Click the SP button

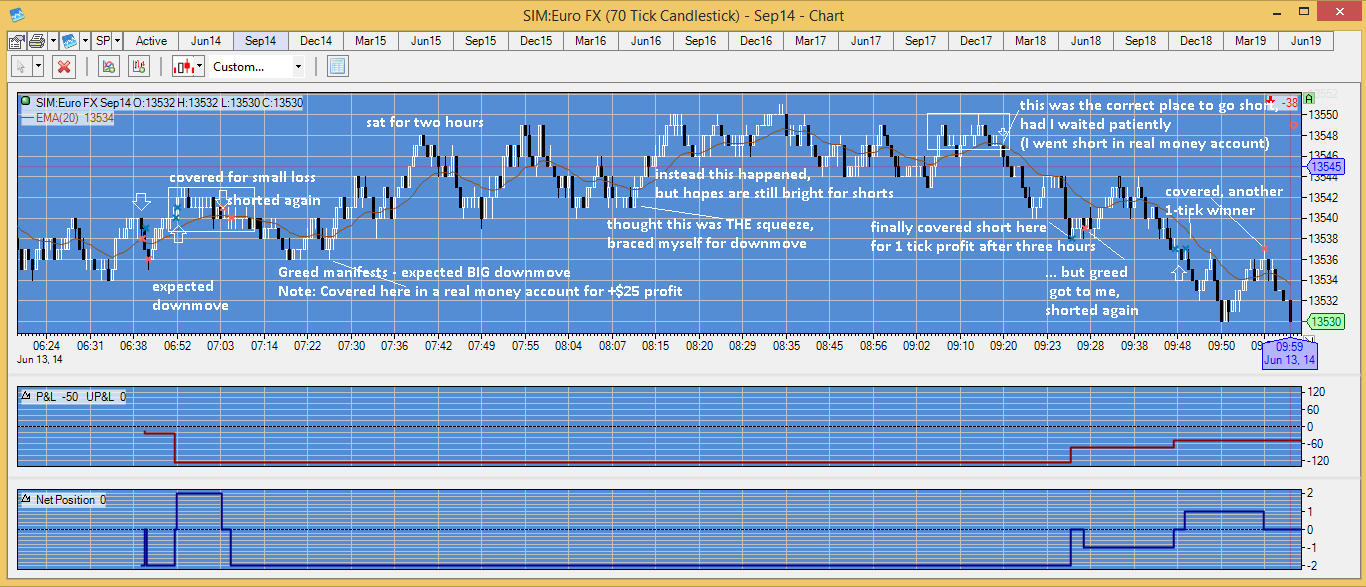(x=102, y=41)
